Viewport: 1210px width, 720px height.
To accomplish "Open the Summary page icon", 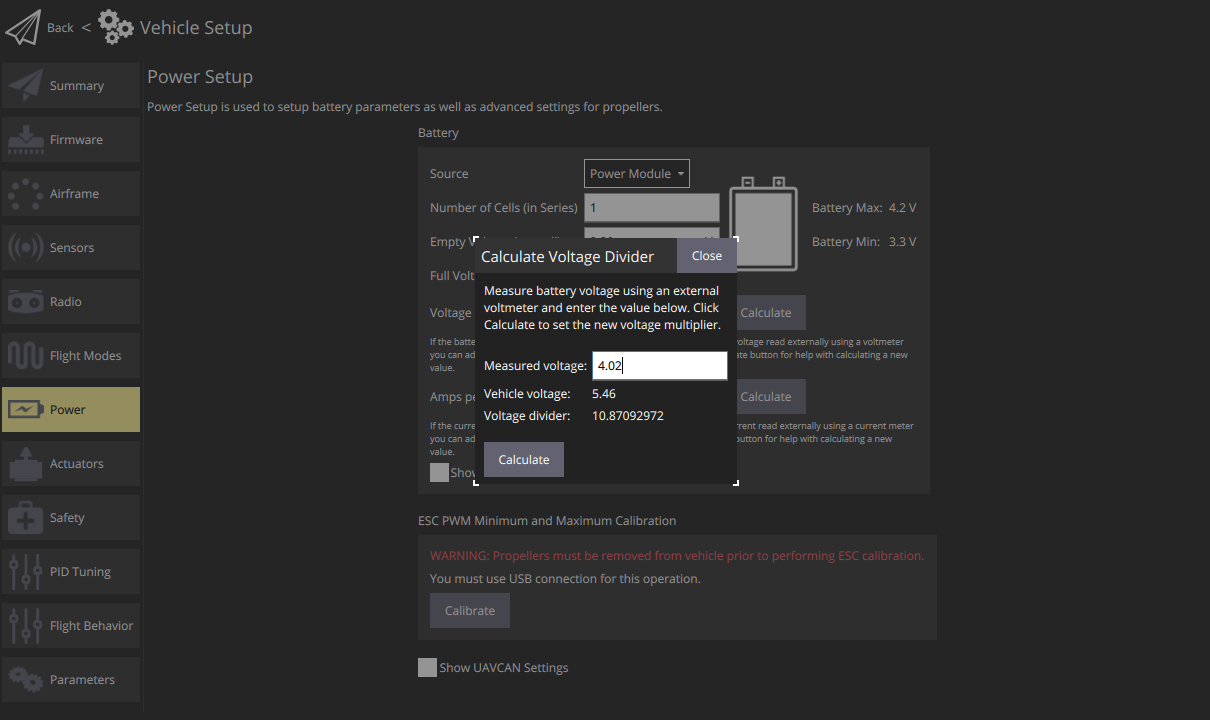I will click(25, 86).
